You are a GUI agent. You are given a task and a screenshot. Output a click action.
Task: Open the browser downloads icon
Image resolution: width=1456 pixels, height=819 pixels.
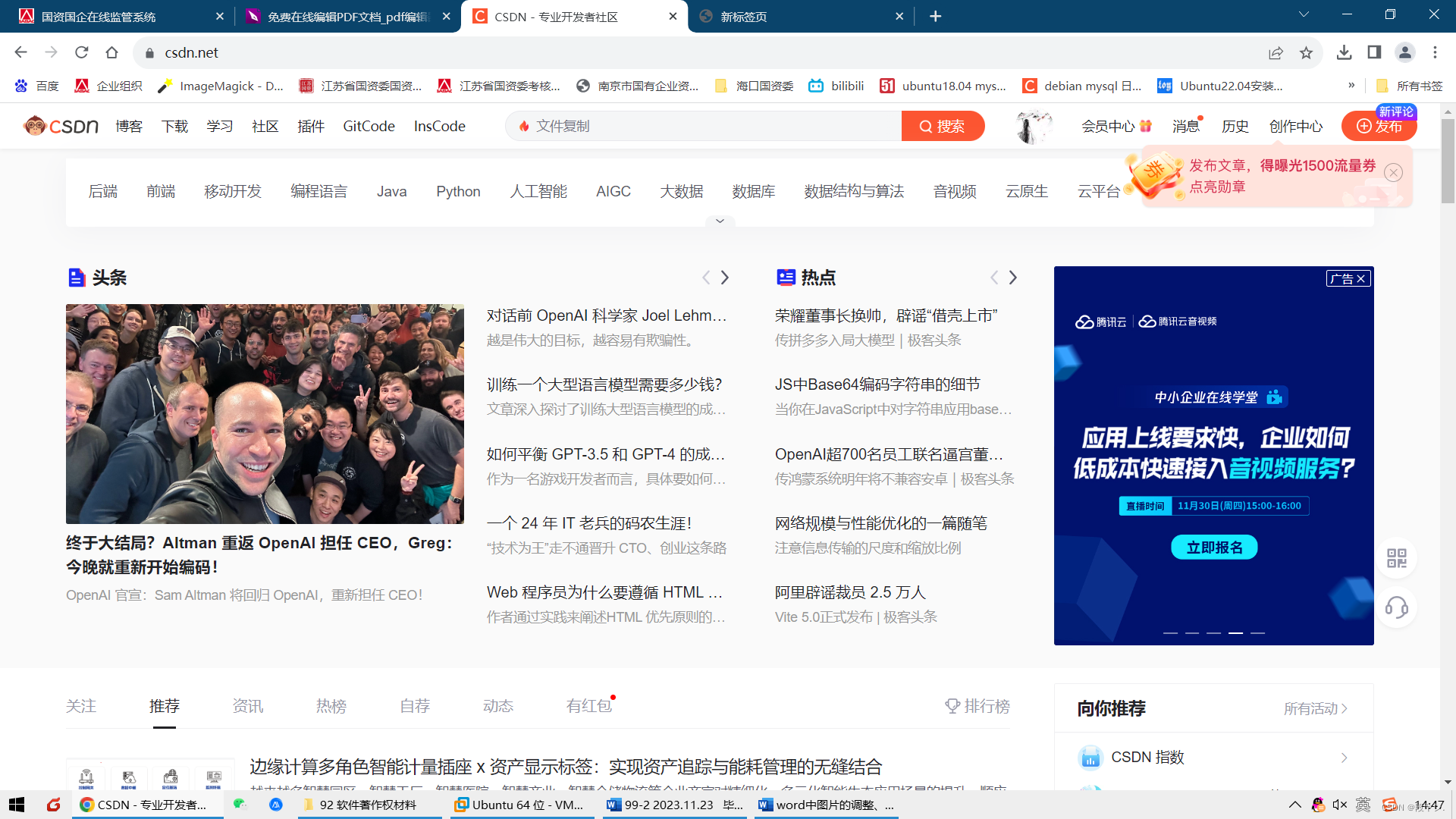tap(1344, 52)
